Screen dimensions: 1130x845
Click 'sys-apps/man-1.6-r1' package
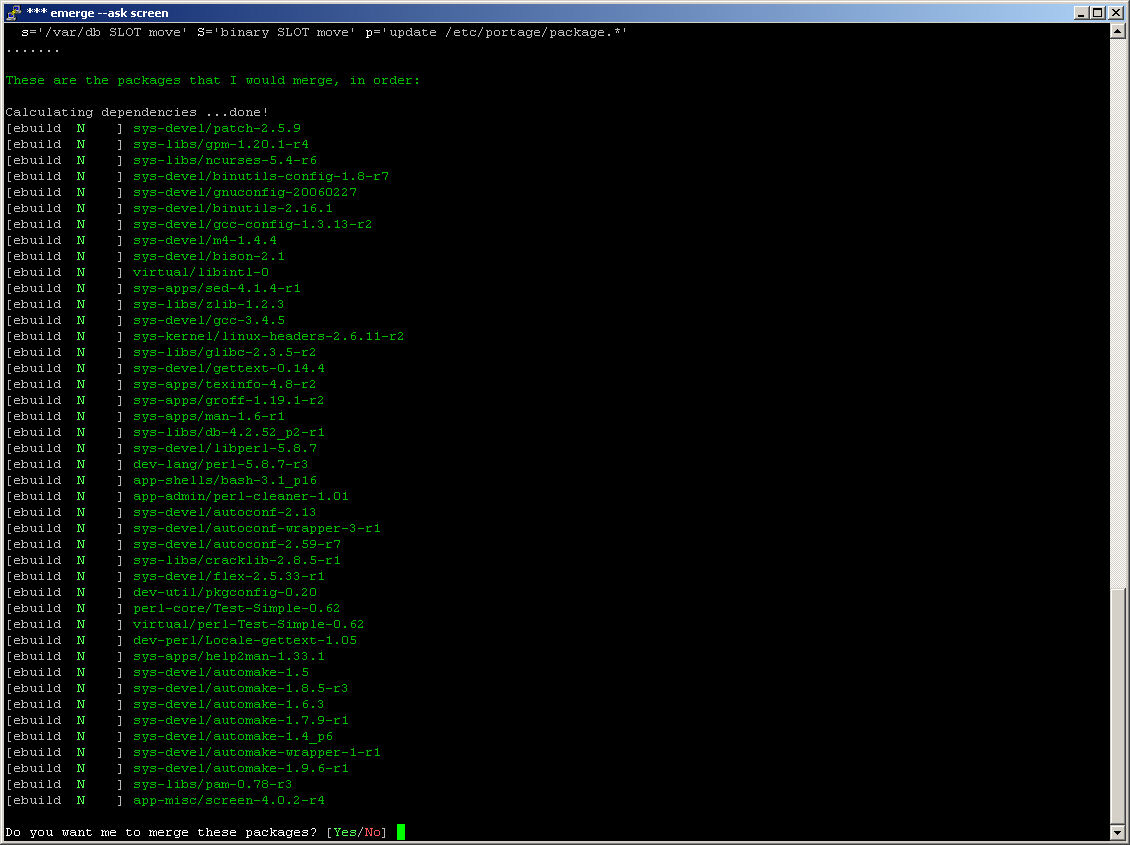(209, 416)
